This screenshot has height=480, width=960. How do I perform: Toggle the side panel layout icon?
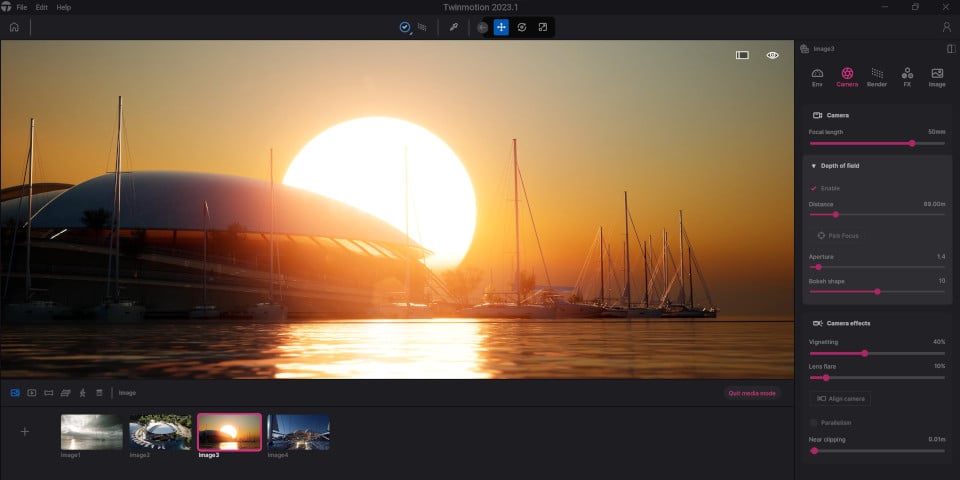[951, 48]
